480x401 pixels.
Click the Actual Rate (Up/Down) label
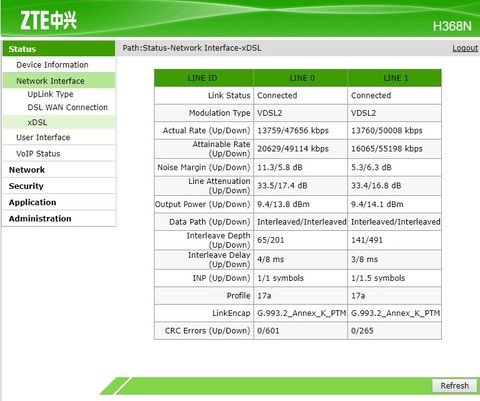click(206, 130)
